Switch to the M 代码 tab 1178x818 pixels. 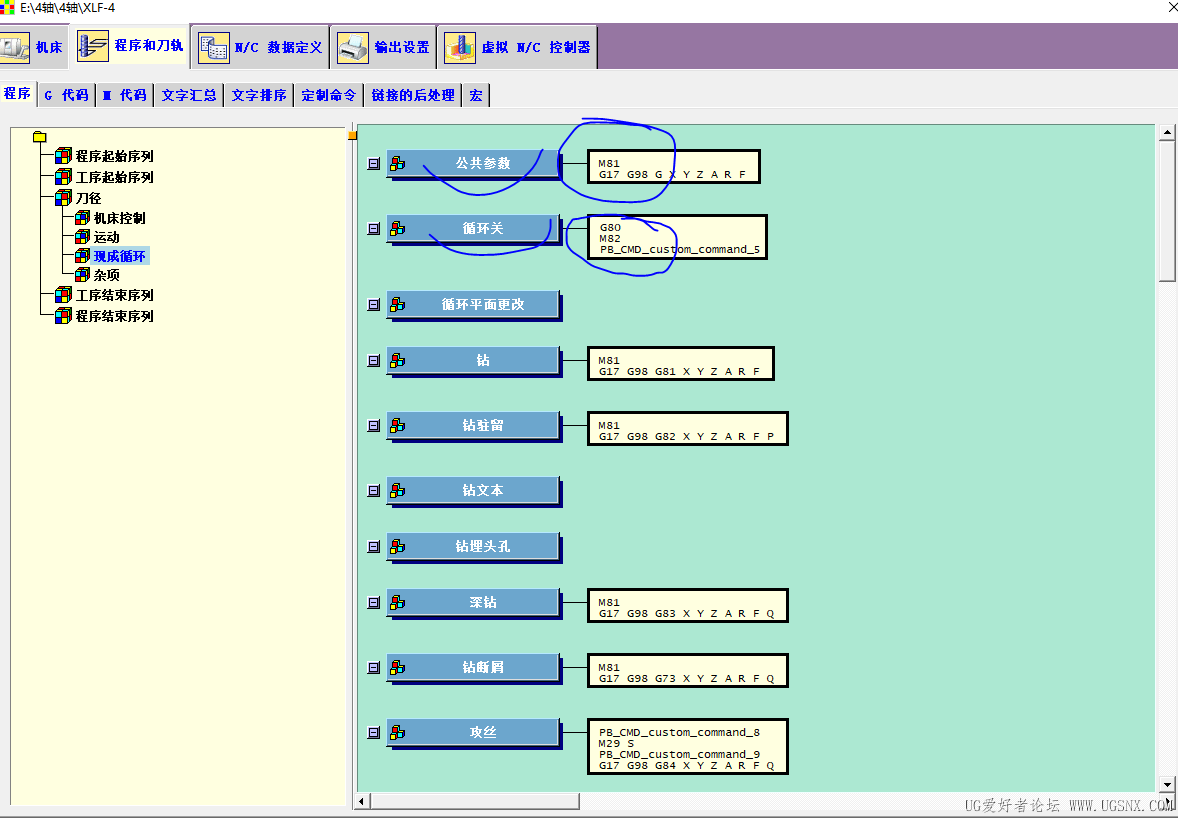tap(125, 95)
